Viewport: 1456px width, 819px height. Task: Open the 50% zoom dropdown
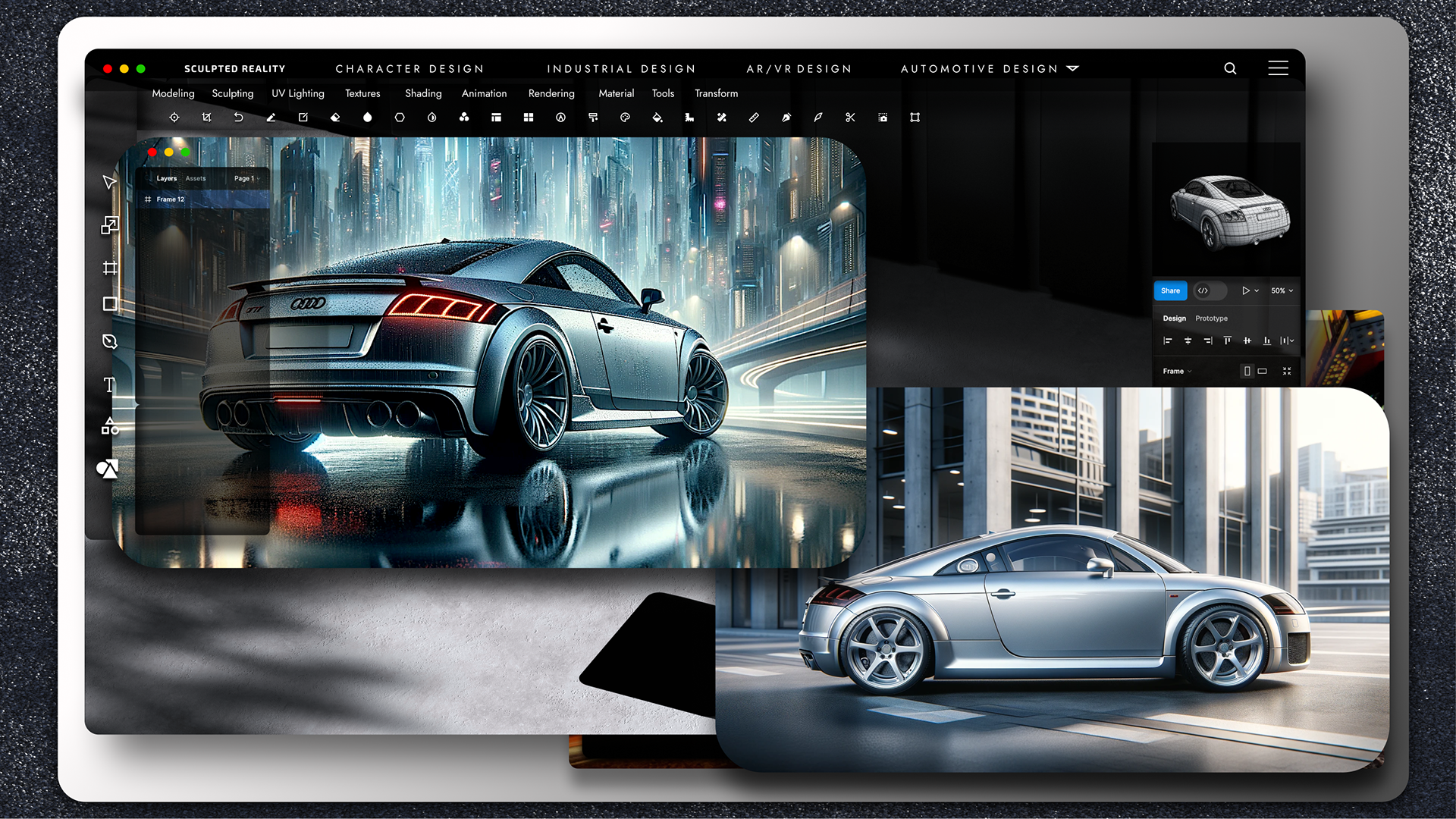click(1282, 290)
